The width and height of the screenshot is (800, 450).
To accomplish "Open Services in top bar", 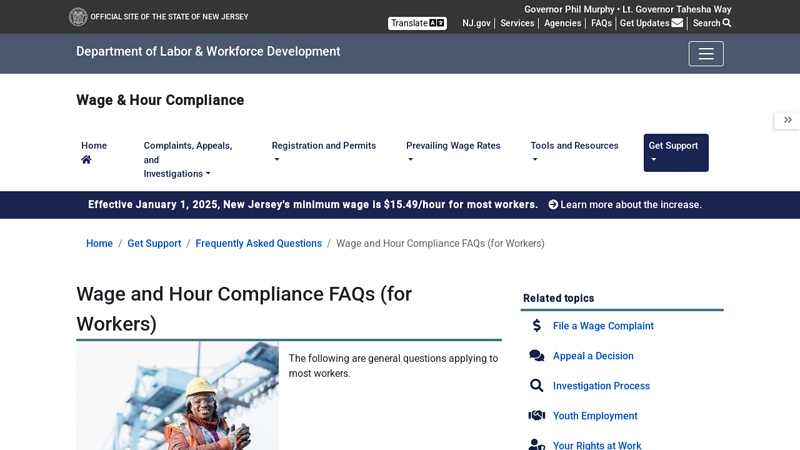I will point(517,23).
